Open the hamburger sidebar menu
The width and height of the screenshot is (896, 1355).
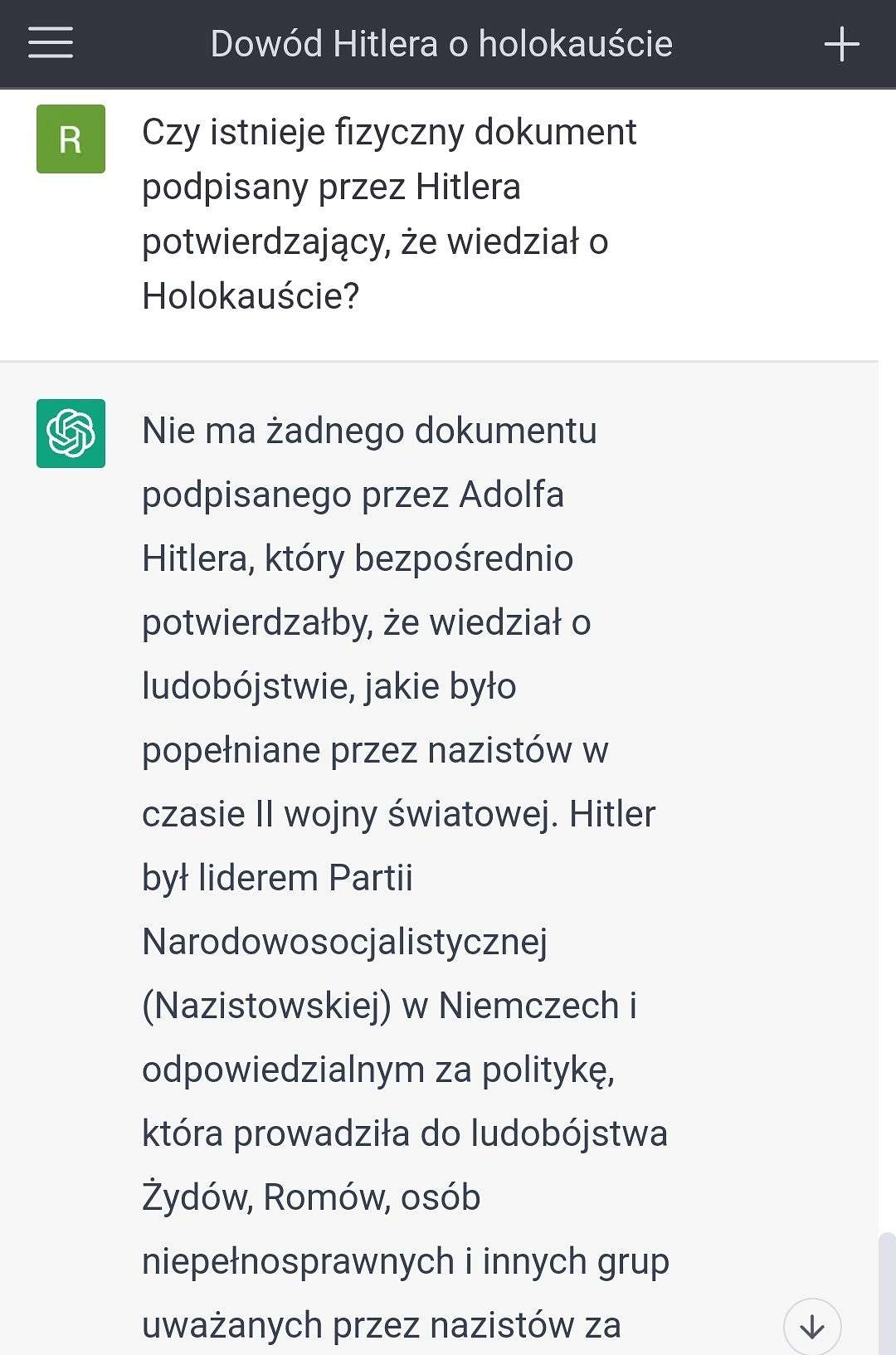51,42
